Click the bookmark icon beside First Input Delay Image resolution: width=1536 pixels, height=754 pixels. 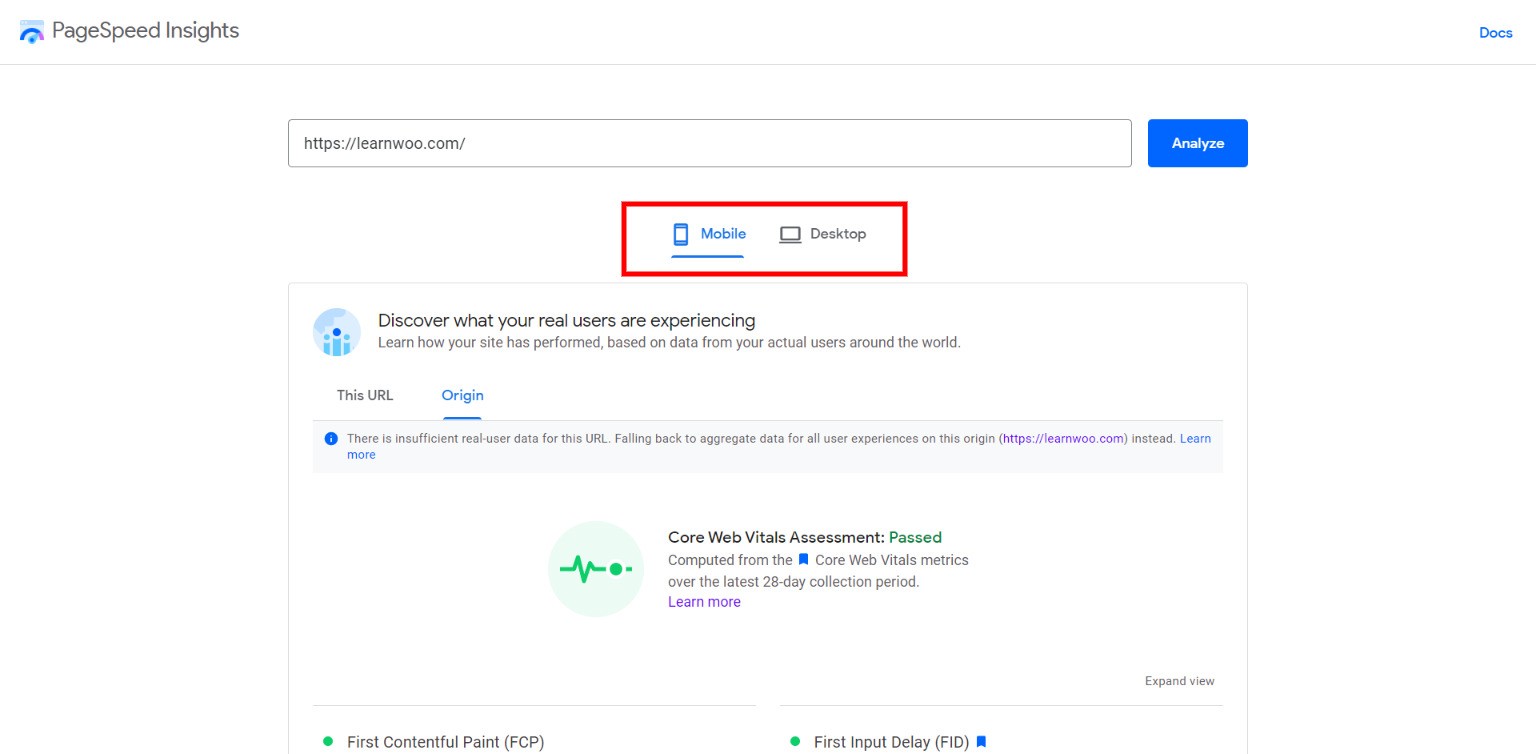[x=981, y=742]
